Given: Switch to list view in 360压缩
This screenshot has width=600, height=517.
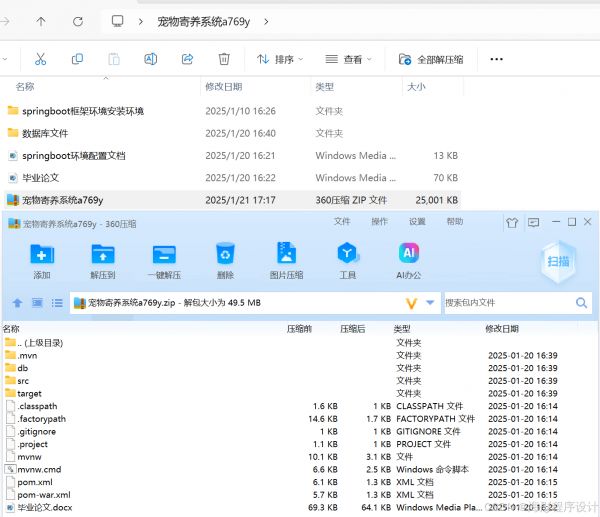Looking at the screenshot, I should pyautogui.click(x=57, y=303).
